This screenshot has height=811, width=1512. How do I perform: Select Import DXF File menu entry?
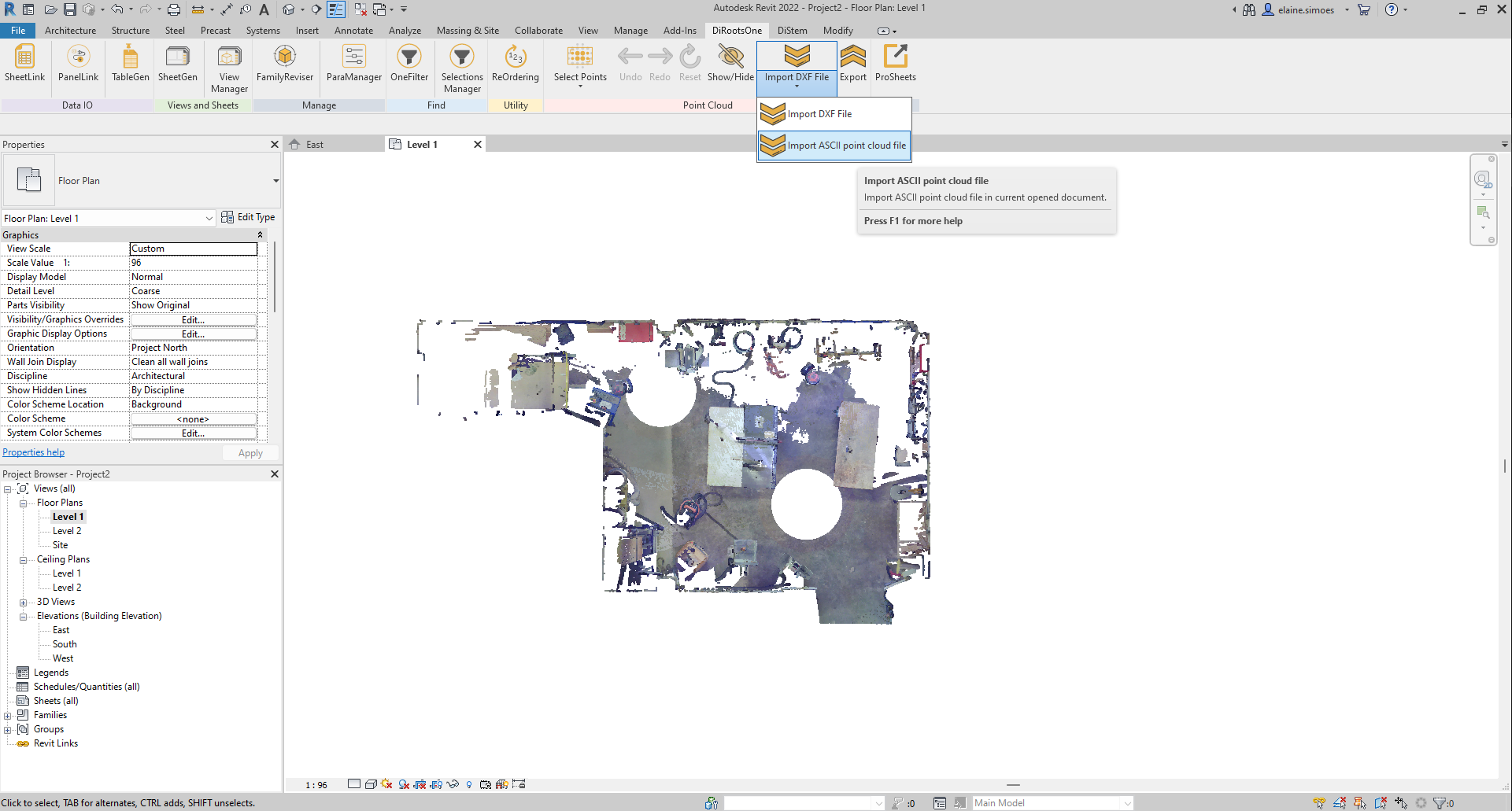[x=819, y=114]
